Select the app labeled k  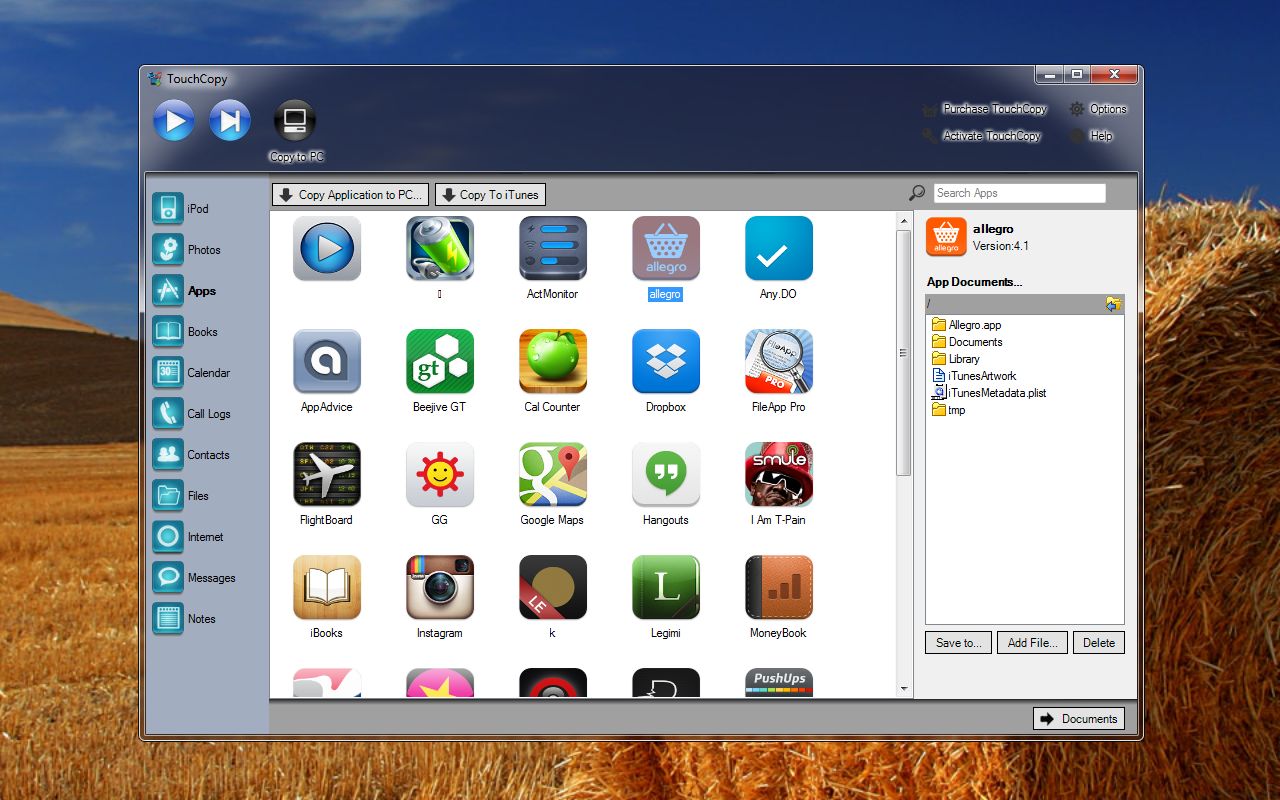[553, 588]
